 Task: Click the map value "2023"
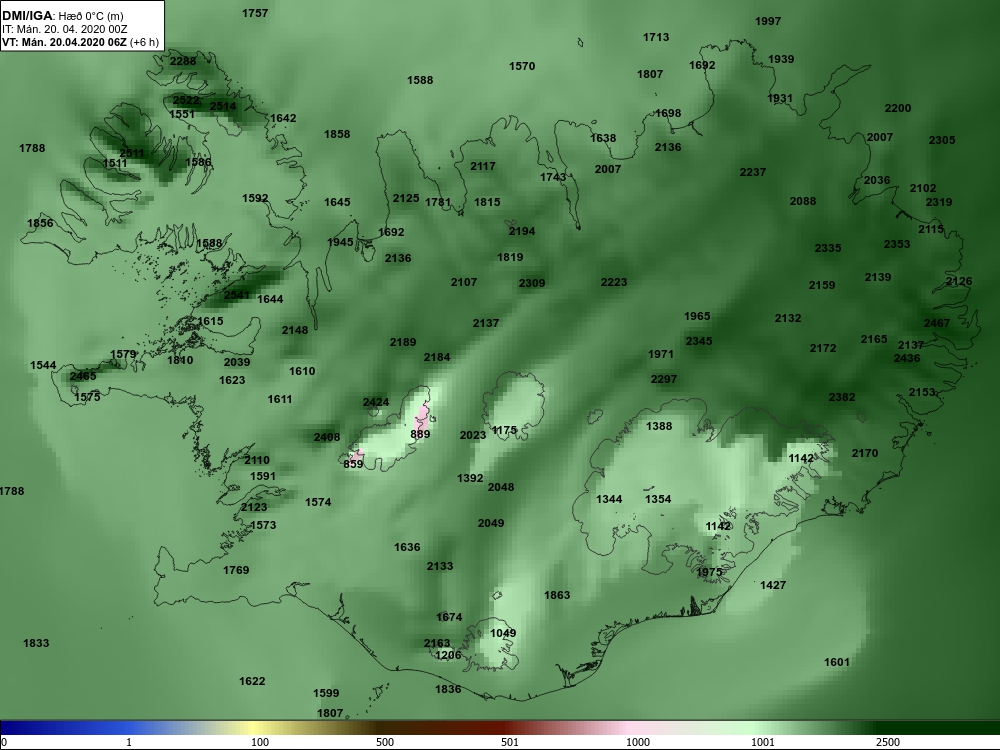[x=473, y=436]
